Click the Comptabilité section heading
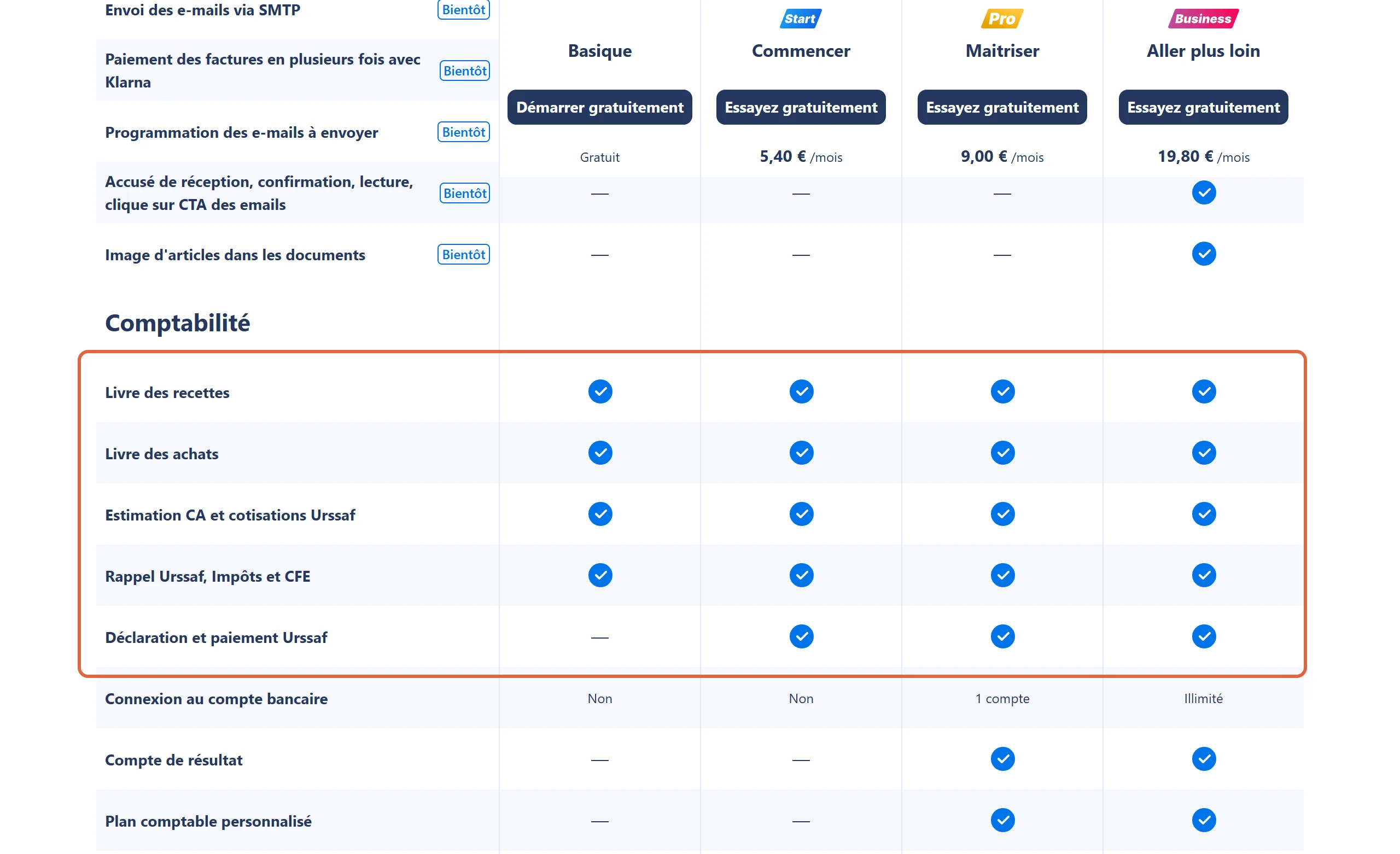The width and height of the screenshot is (1400, 854). pos(177,323)
